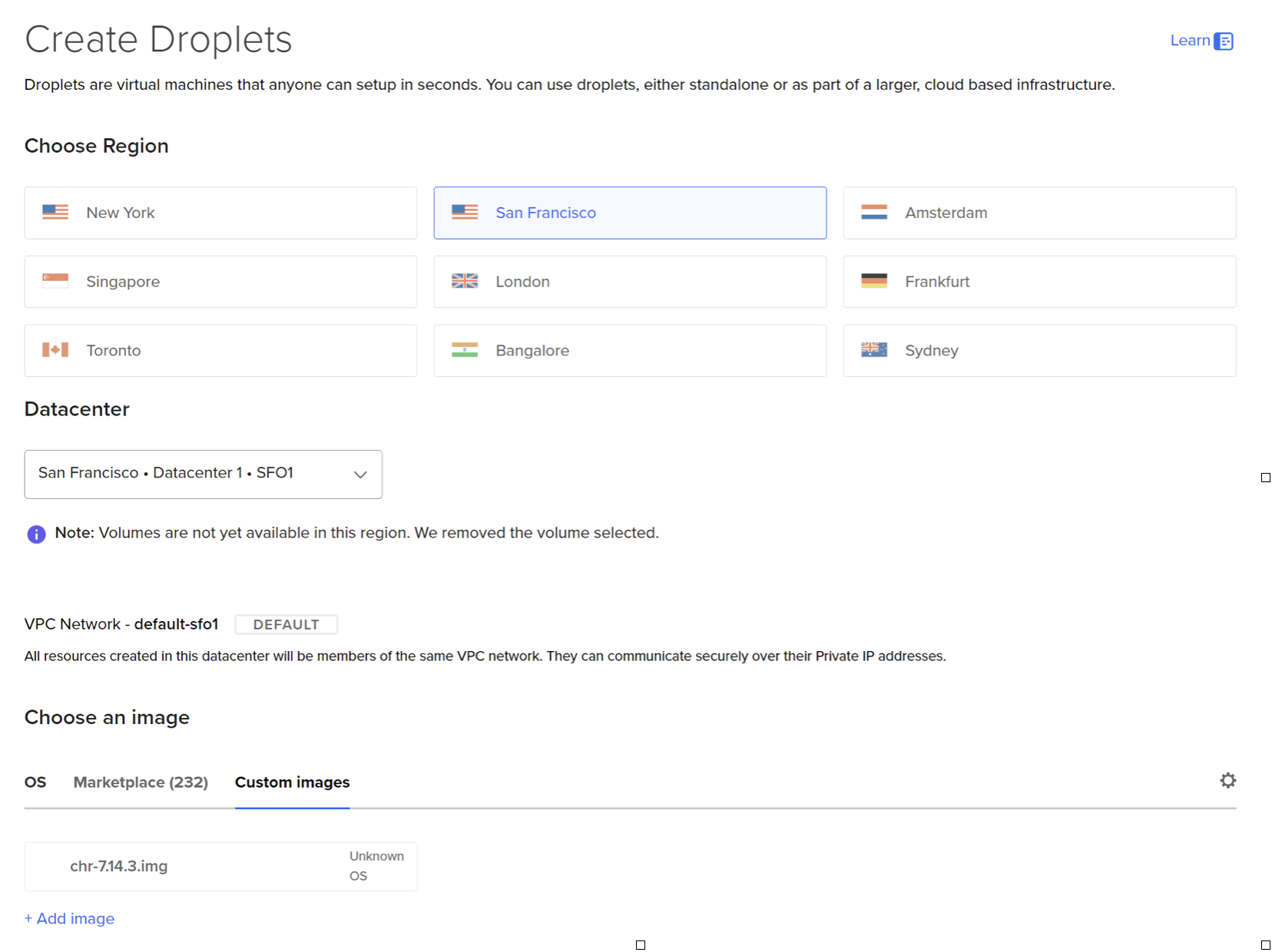
Task: Click the Indian flag icon next to Bangalore
Action: tap(465, 350)
